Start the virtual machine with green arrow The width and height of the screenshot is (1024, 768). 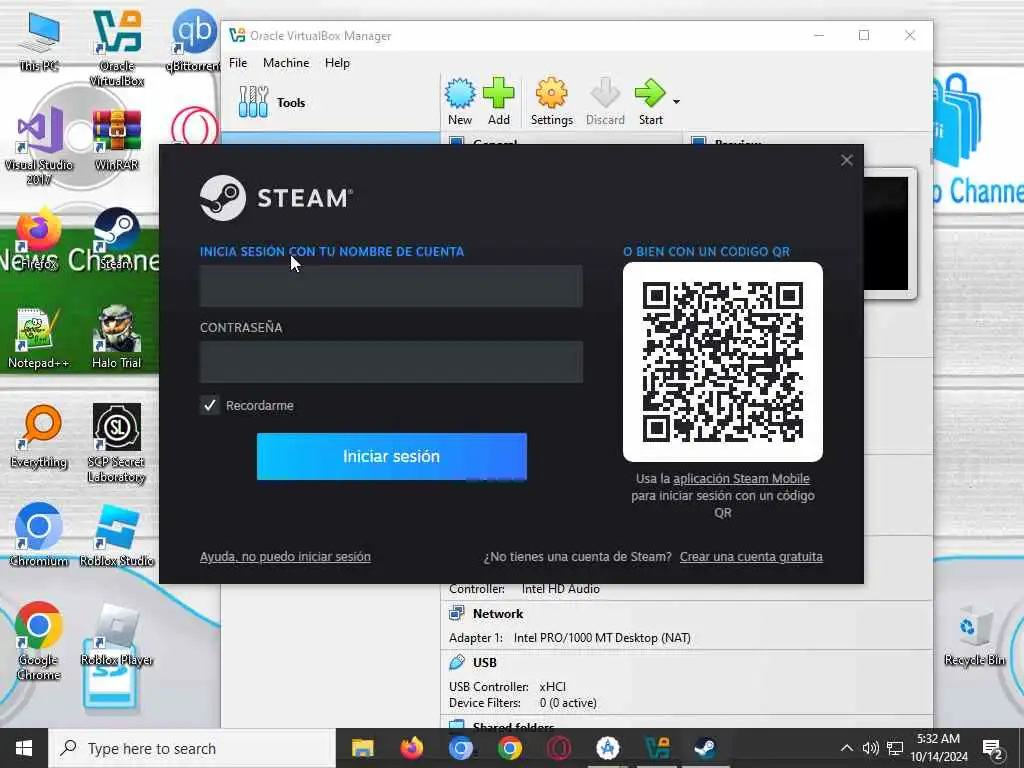pyautogui.click(x=650, y=101)
